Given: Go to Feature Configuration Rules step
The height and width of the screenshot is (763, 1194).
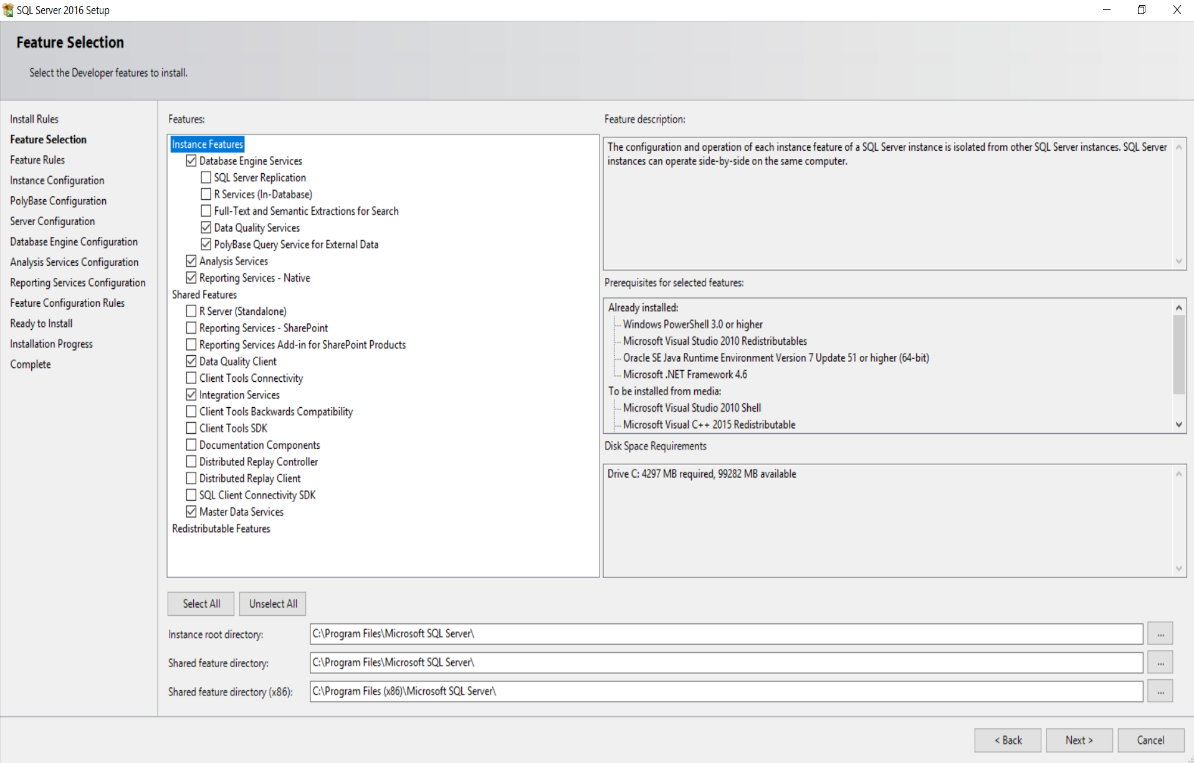Looking at the screenshot, I should pos(67,303).
